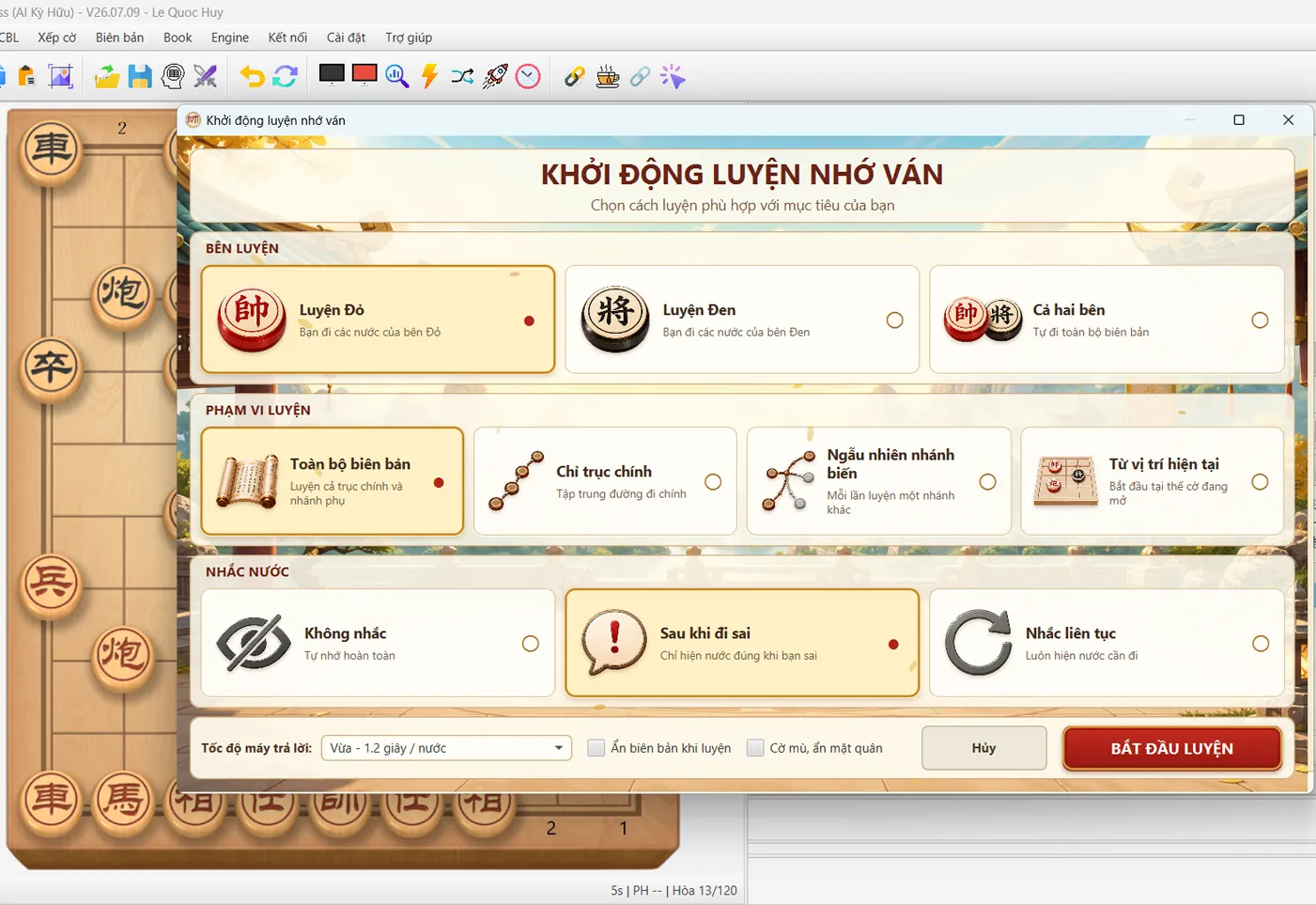
Task: Choose Sau khi đi sai hint mode
Action: pos(742,643)
